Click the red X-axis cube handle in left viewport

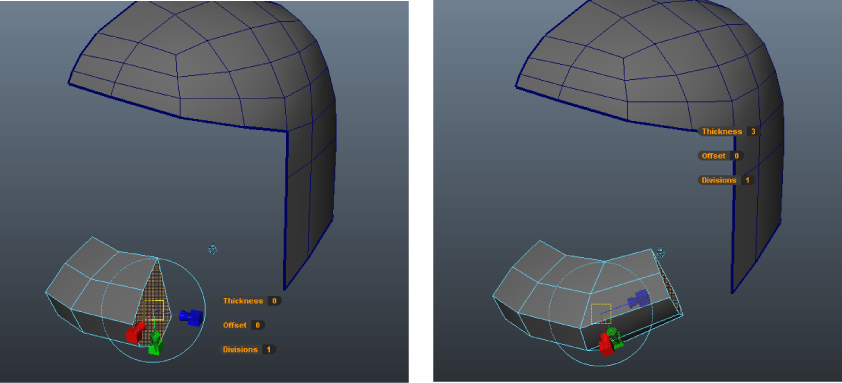coord(135,333)
